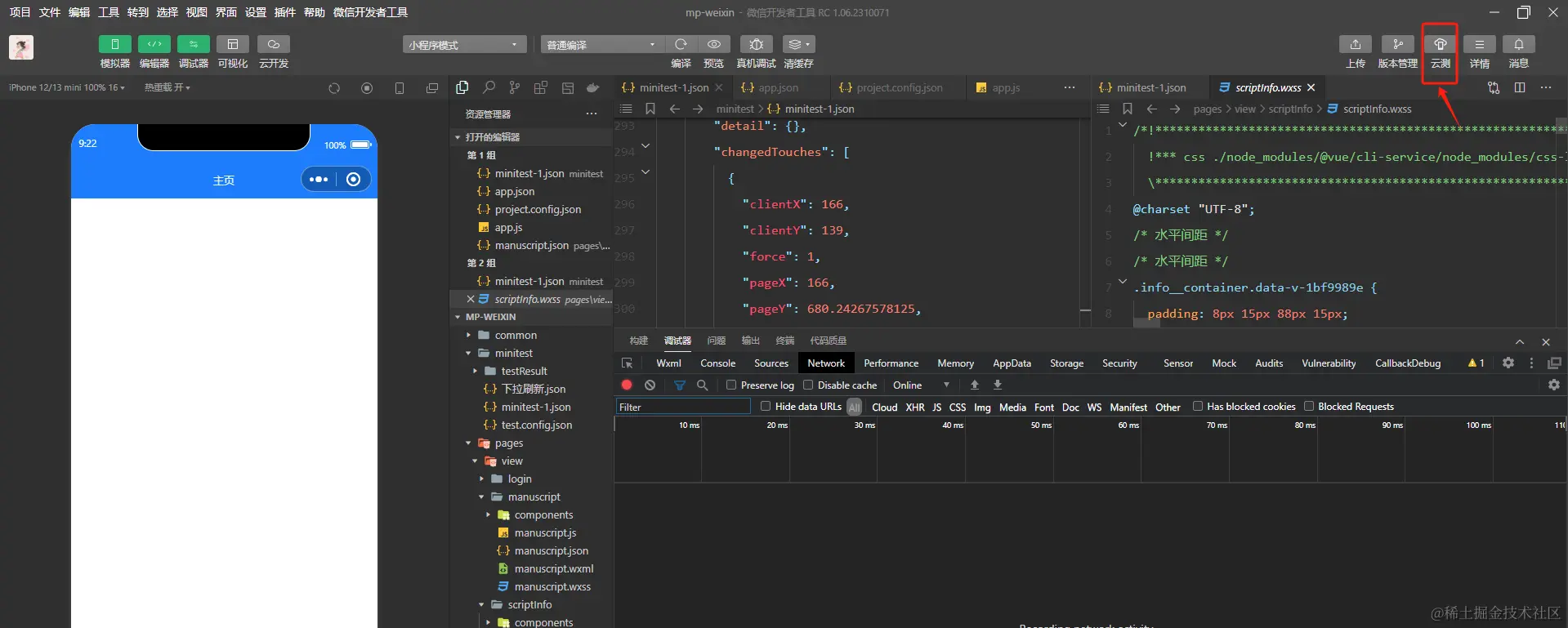This screenshot has width=1568, height=628.
Task: Switch to the AppData tab
Action: [1012, 363]
